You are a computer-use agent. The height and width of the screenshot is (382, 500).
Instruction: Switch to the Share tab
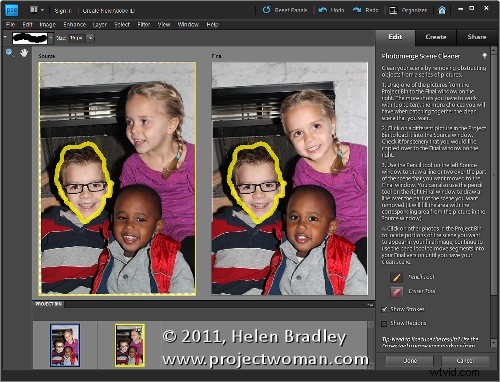[x=477, y=37]
